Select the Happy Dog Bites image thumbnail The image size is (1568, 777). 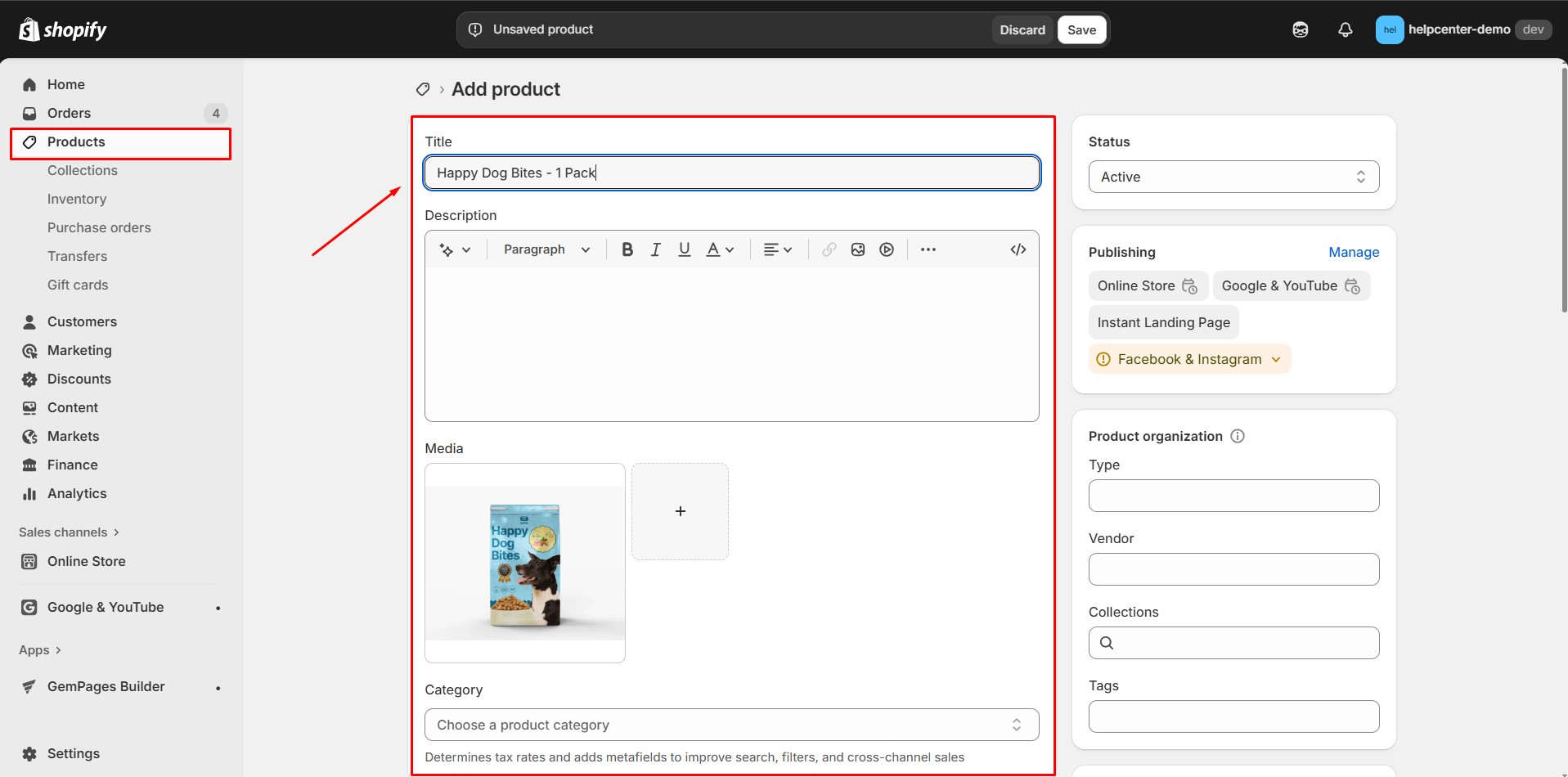tap(525, 563)
